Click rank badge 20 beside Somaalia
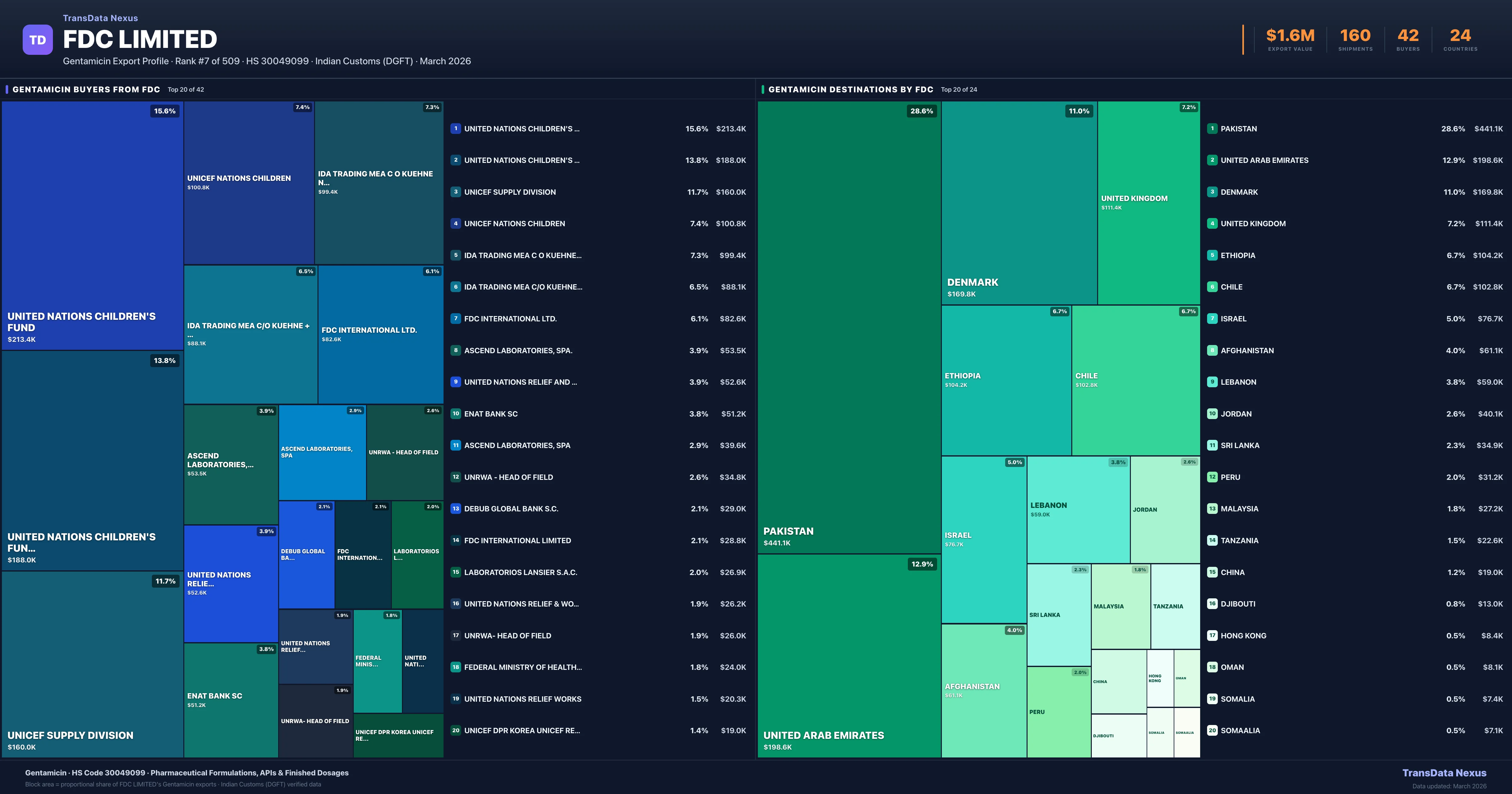Screen dimensions: 1512x794 1212,731
